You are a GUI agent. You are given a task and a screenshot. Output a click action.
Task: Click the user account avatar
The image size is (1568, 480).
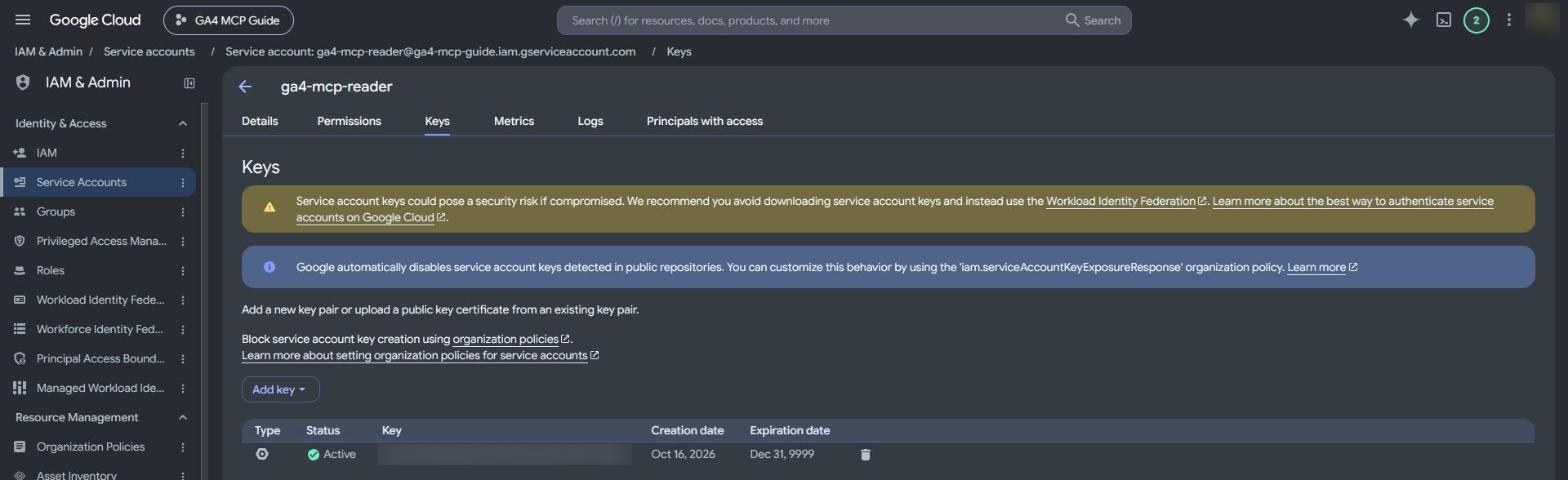click(x=1544, y=20)
